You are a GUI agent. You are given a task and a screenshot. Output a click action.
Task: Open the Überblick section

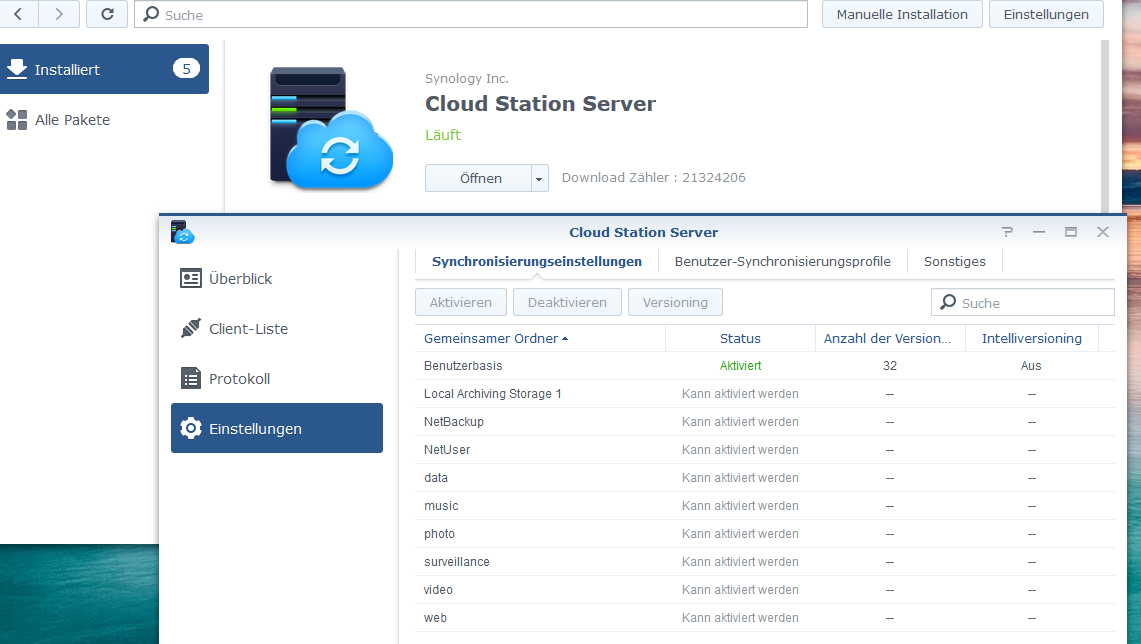click(240, 279)
